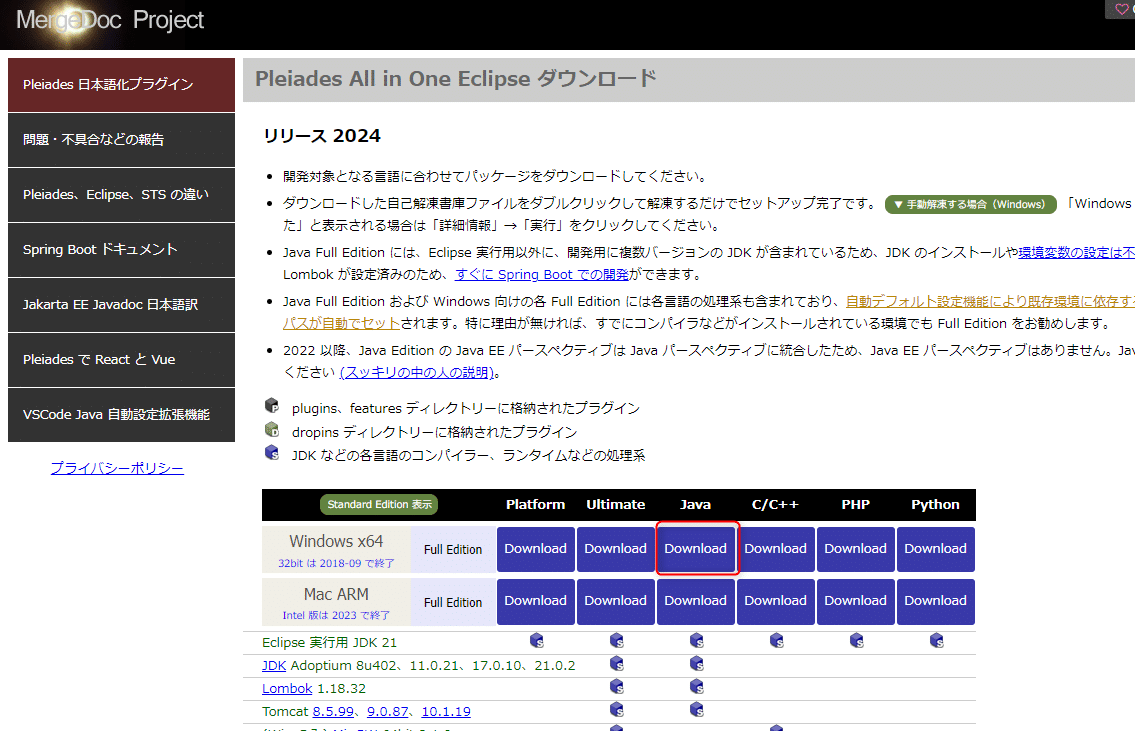
Task: Open the プライバシーポリシー link
Action: [117, 468]
